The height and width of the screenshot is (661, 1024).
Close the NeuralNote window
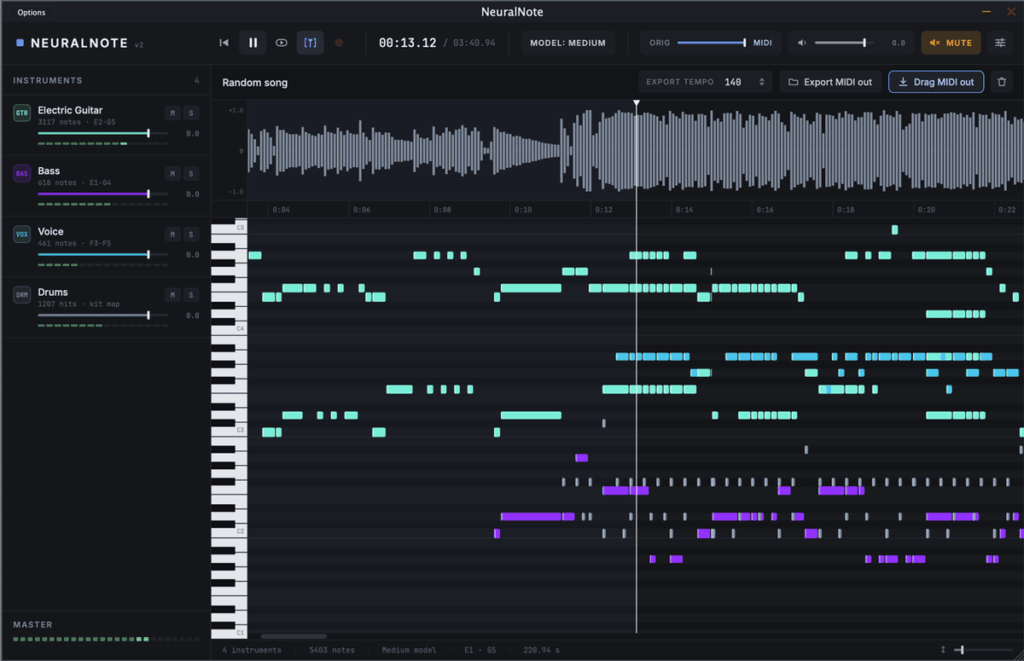[x=1011, y=12]
